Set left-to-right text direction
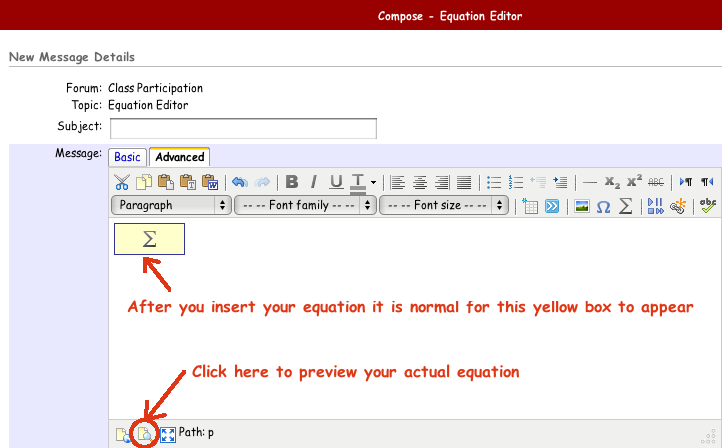Viewport: 722px width, 448px height. pos(686,182)
